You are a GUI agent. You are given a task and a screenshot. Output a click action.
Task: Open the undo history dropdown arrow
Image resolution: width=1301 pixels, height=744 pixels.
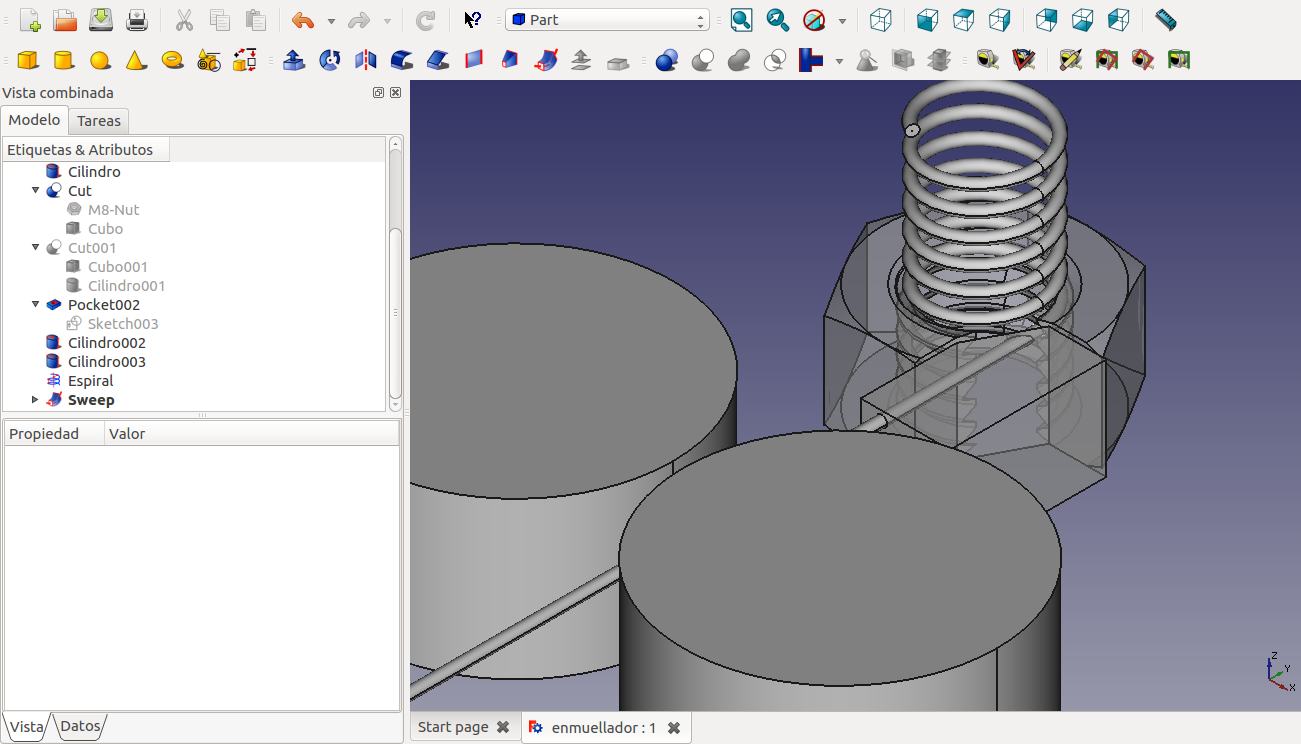tap(331, 21)
